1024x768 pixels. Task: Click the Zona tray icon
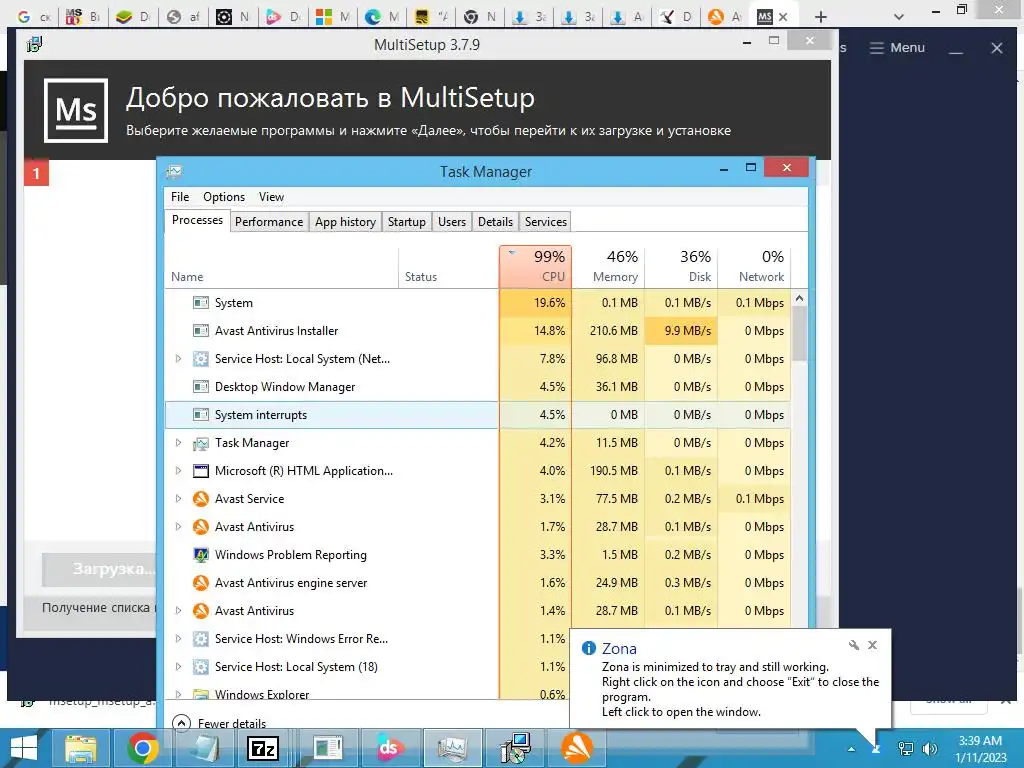[x=877, y=749]
